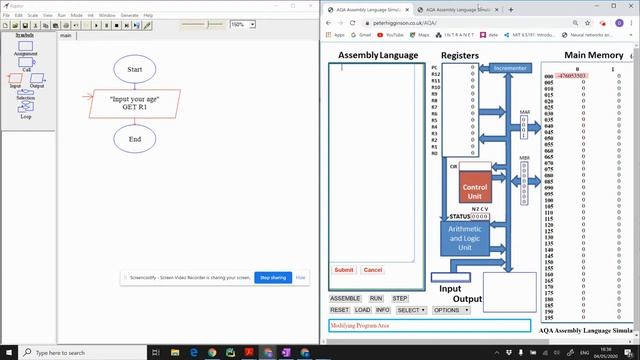Reload the browser page
Image resolution: width=640 pixels, height=360 pixels.
[x=353, y=23]
